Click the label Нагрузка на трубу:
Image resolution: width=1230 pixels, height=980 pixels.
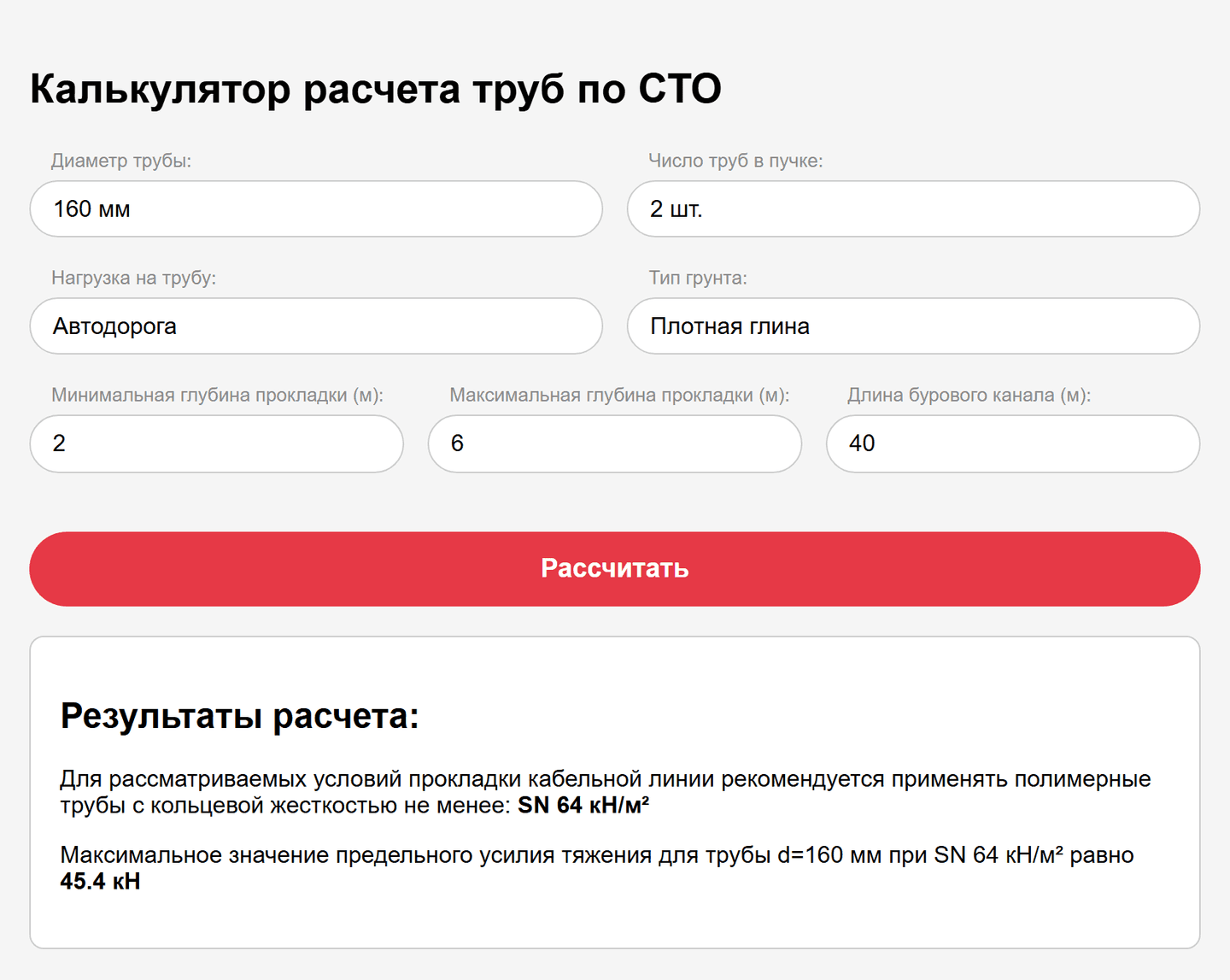(134, 278)
